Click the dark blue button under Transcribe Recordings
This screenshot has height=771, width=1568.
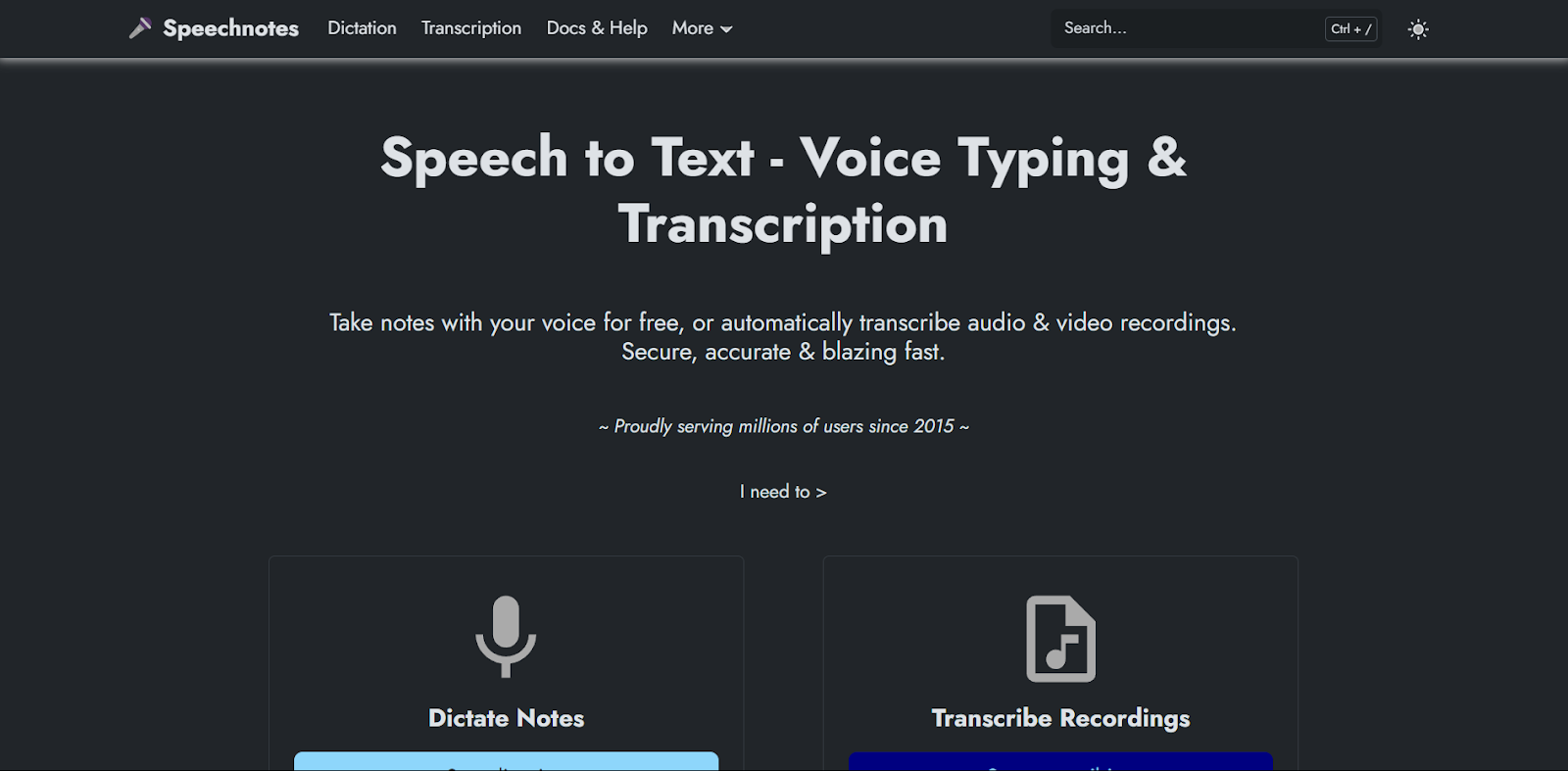click(1060, 761)
